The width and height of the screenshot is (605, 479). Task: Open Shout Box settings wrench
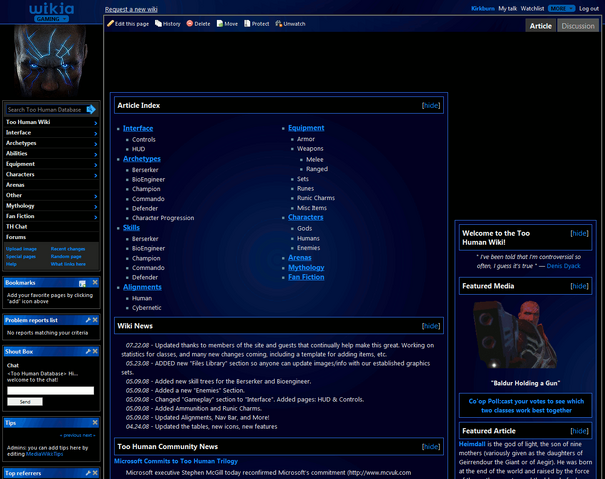88,351
